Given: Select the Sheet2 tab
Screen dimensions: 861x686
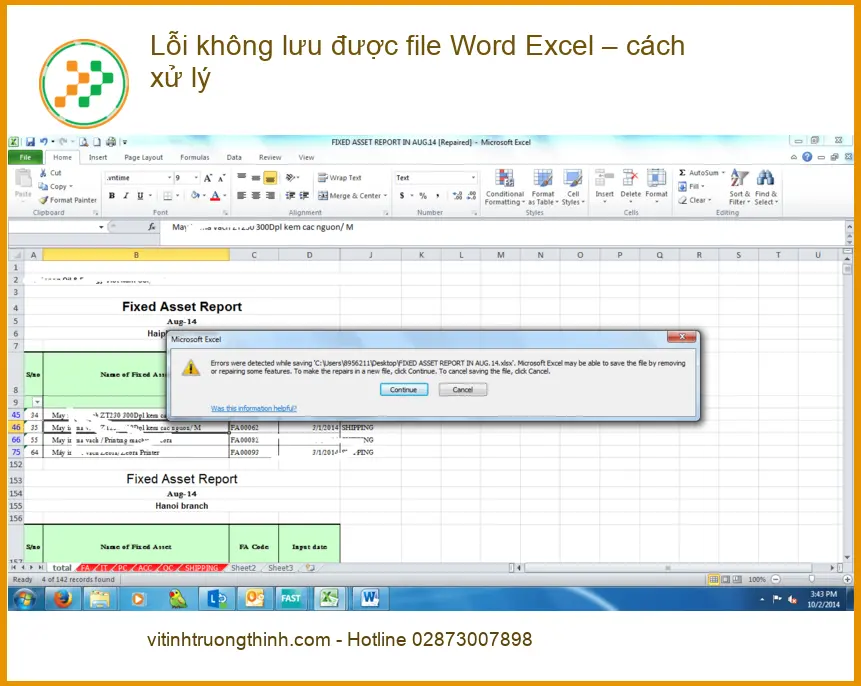Looking at the screenshot, I should pyautogui.click(x=243, y=568).
